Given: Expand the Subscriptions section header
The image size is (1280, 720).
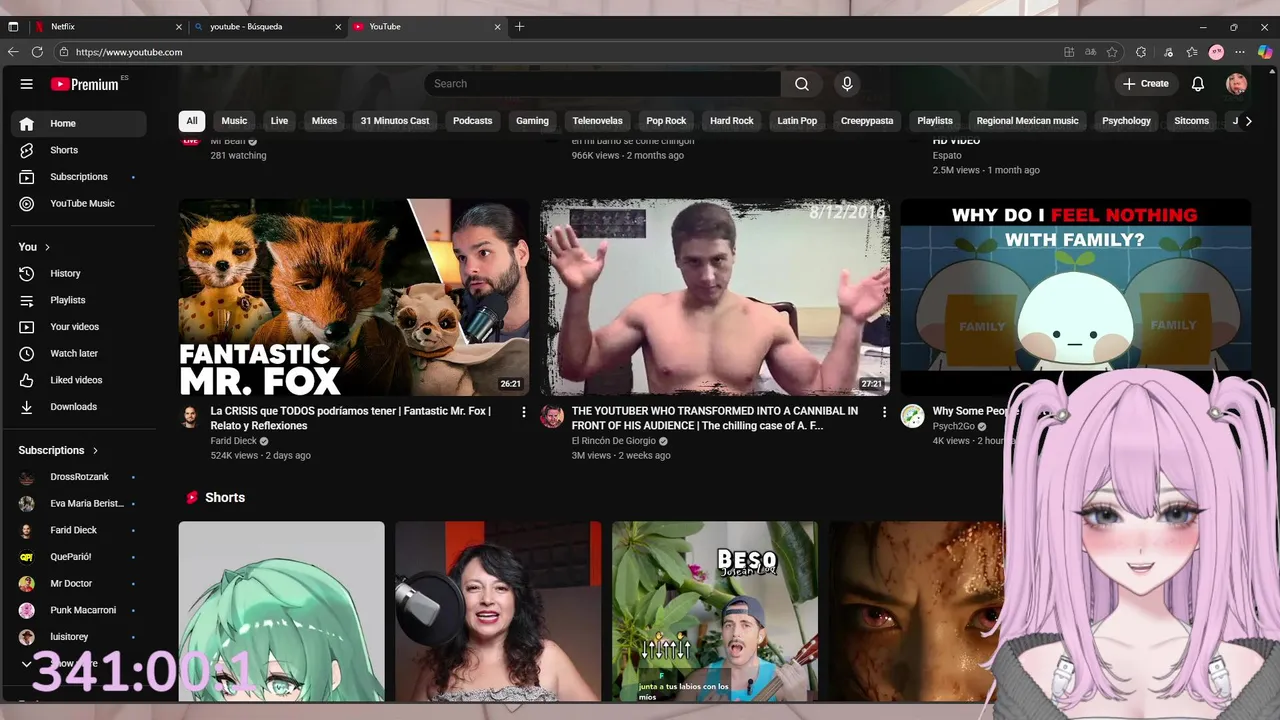Looking at the screenshot, I should [x=59, y=450].
